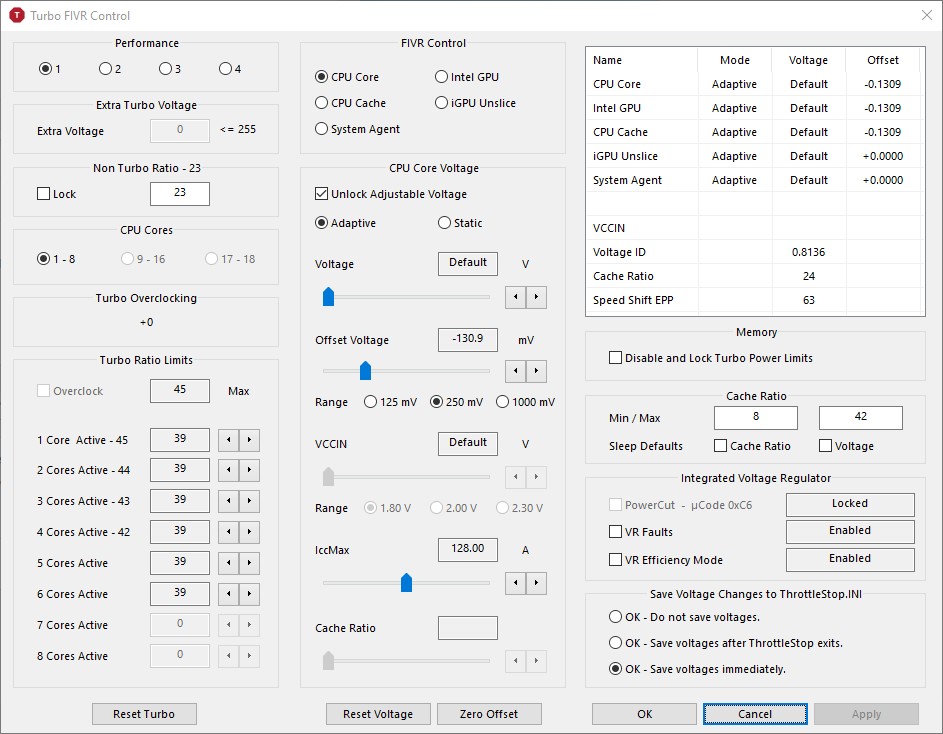This screenshot has width=943, height=734.
Task: Click the Locked PowerCut button
Action: pyautogui.click(x=850, y=504)
